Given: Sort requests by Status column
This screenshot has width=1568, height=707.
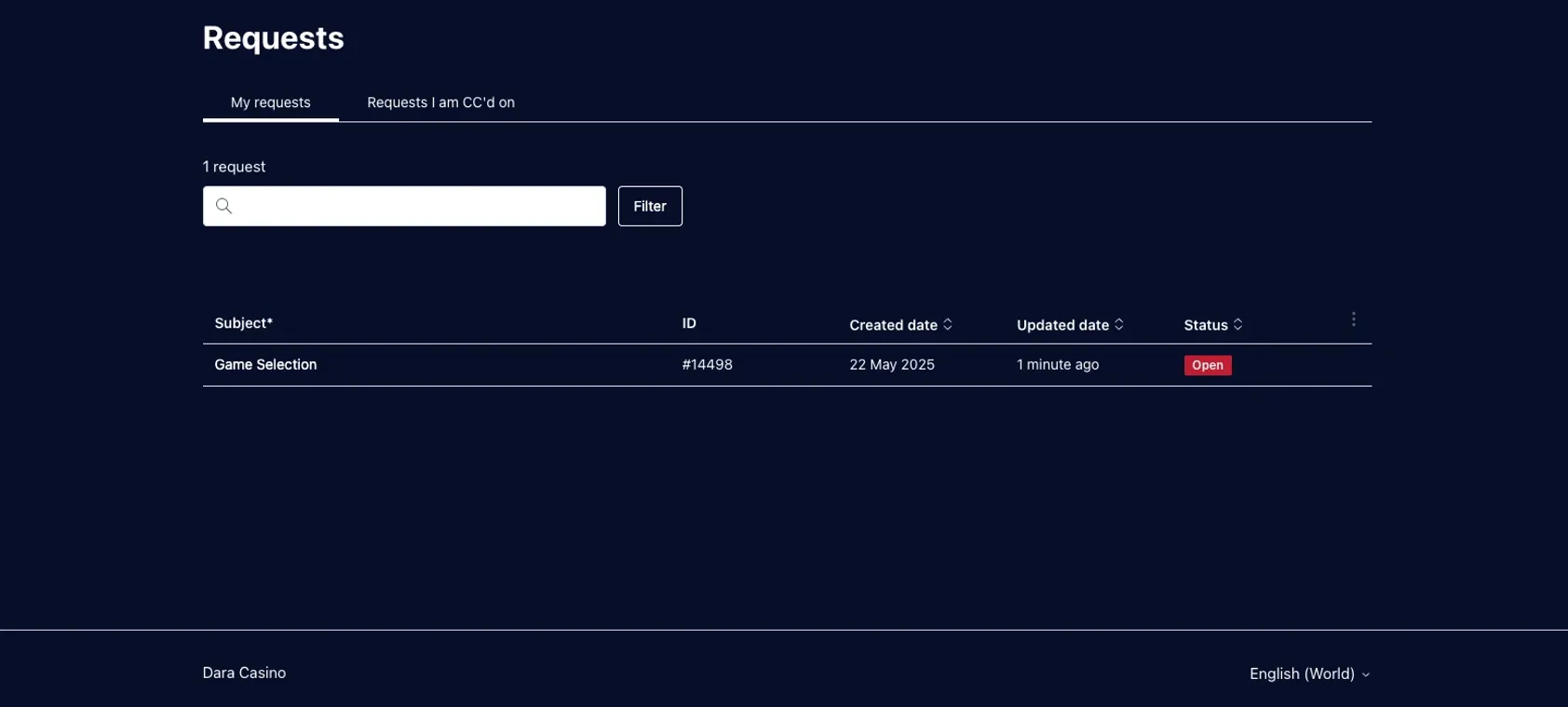Looking at the screenshot, I should coord(1213,325).
